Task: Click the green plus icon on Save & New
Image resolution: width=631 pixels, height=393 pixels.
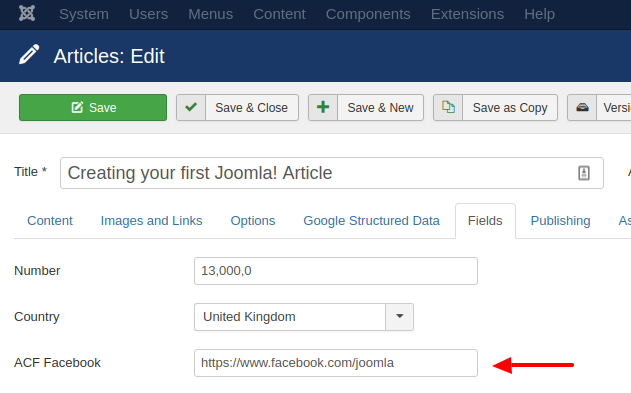Action: 323,107
